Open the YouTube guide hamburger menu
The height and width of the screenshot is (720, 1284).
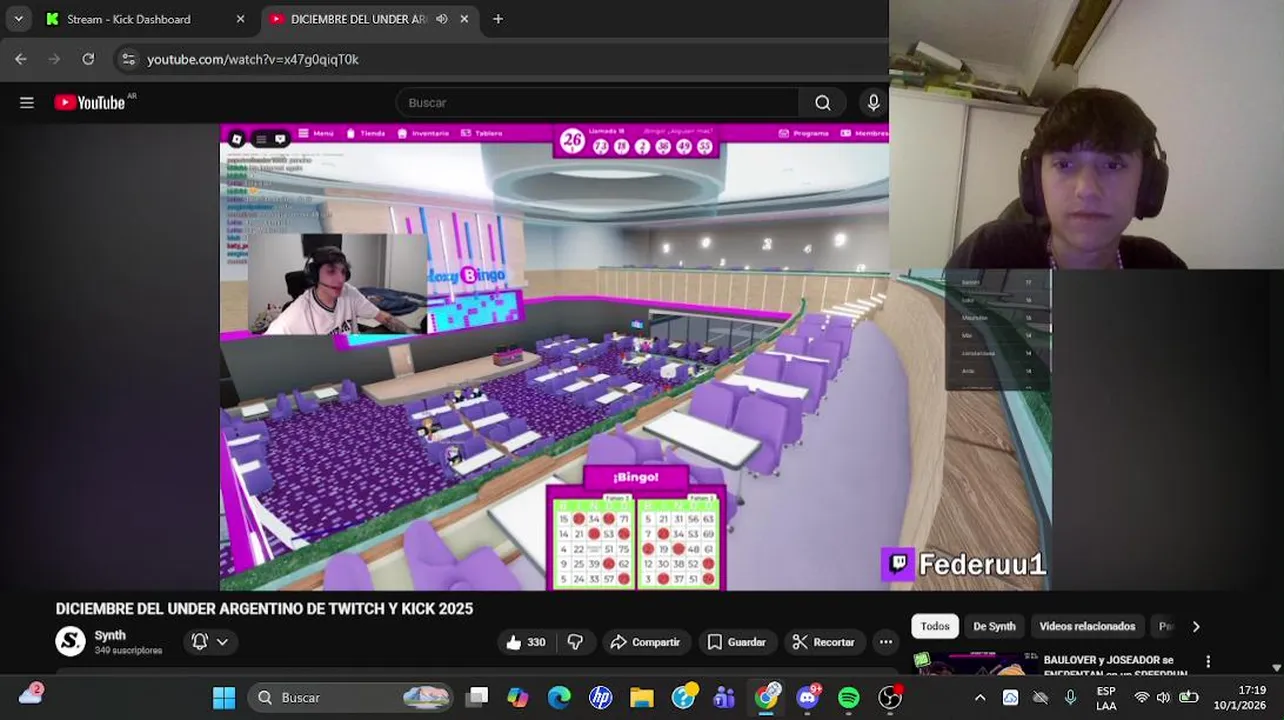coord(27,102)
